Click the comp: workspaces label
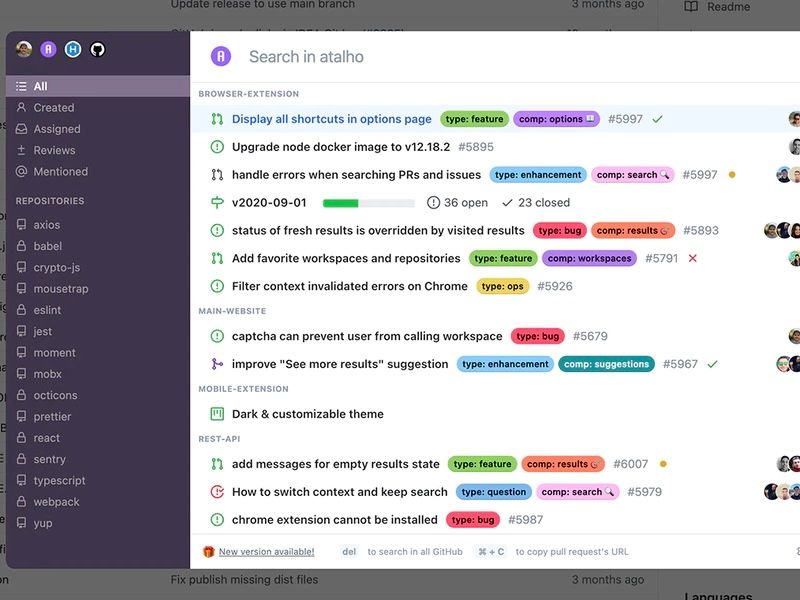Viewport: 800px width, 600px height. (589, 258)
